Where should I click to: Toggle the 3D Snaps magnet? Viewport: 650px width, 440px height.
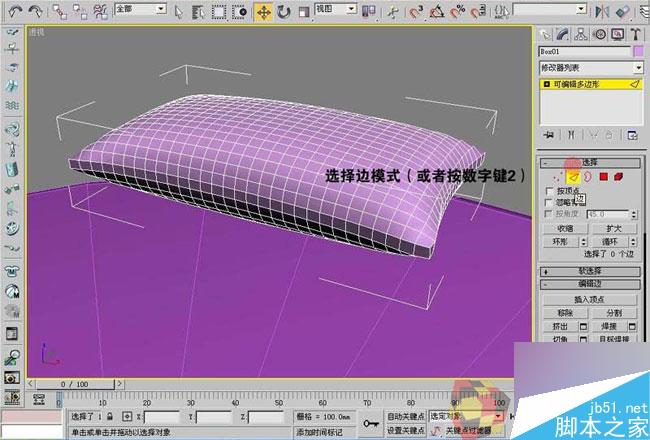[x=415, y=12]
